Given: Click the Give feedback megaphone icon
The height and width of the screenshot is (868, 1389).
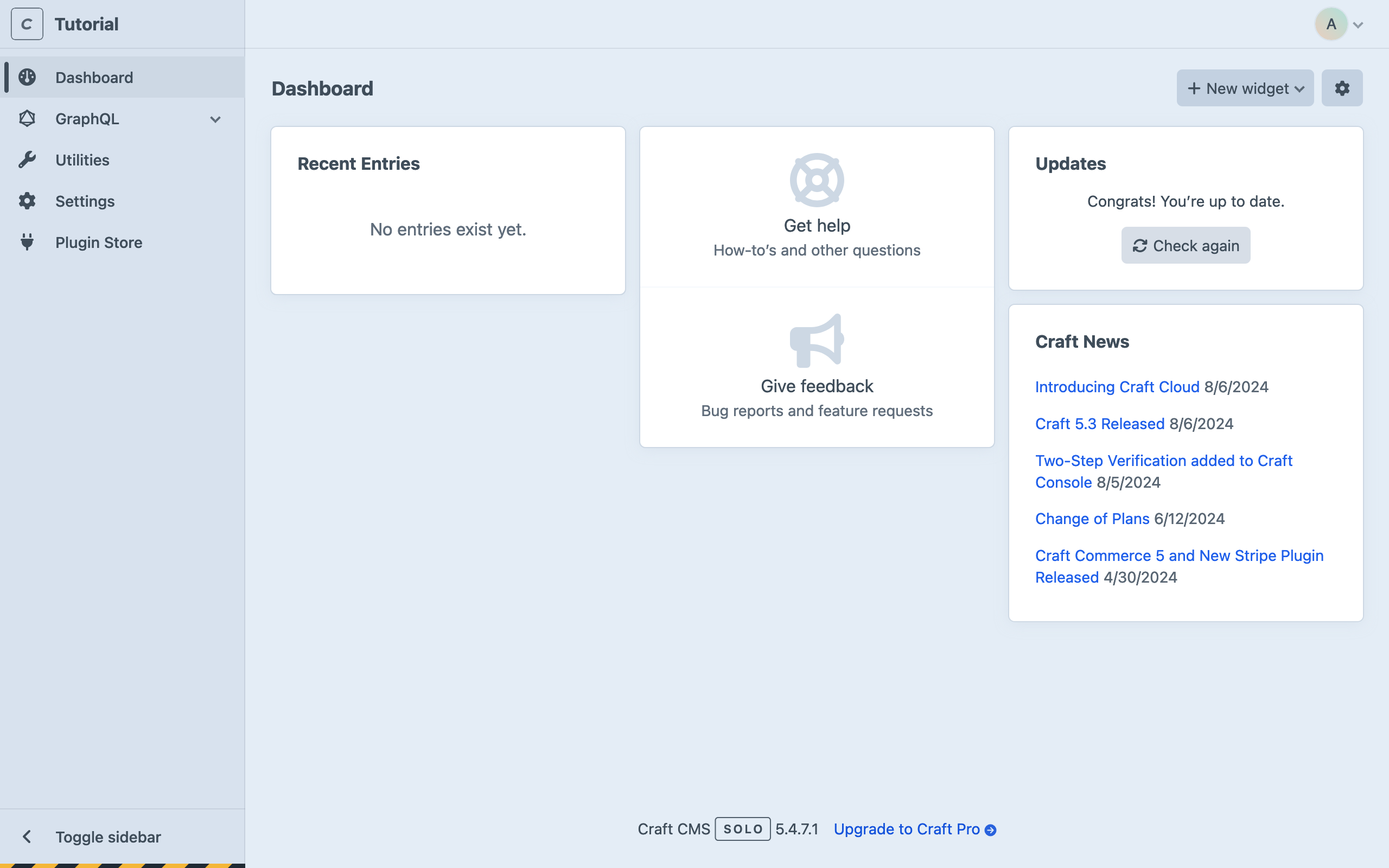Looking at the screenshot, I should point(816,340).
